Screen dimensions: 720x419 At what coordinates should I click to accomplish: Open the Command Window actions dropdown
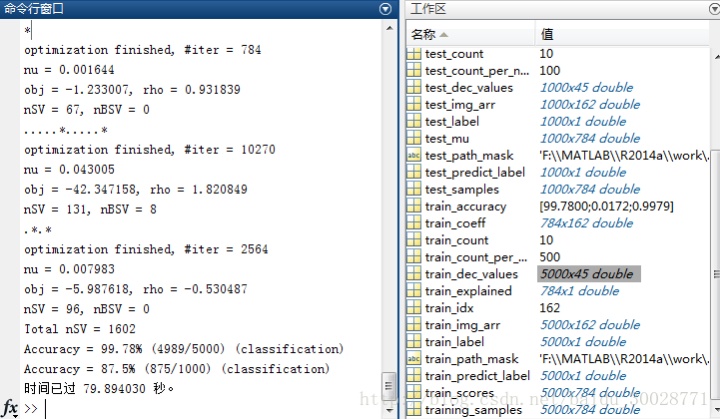pos(386,9)
